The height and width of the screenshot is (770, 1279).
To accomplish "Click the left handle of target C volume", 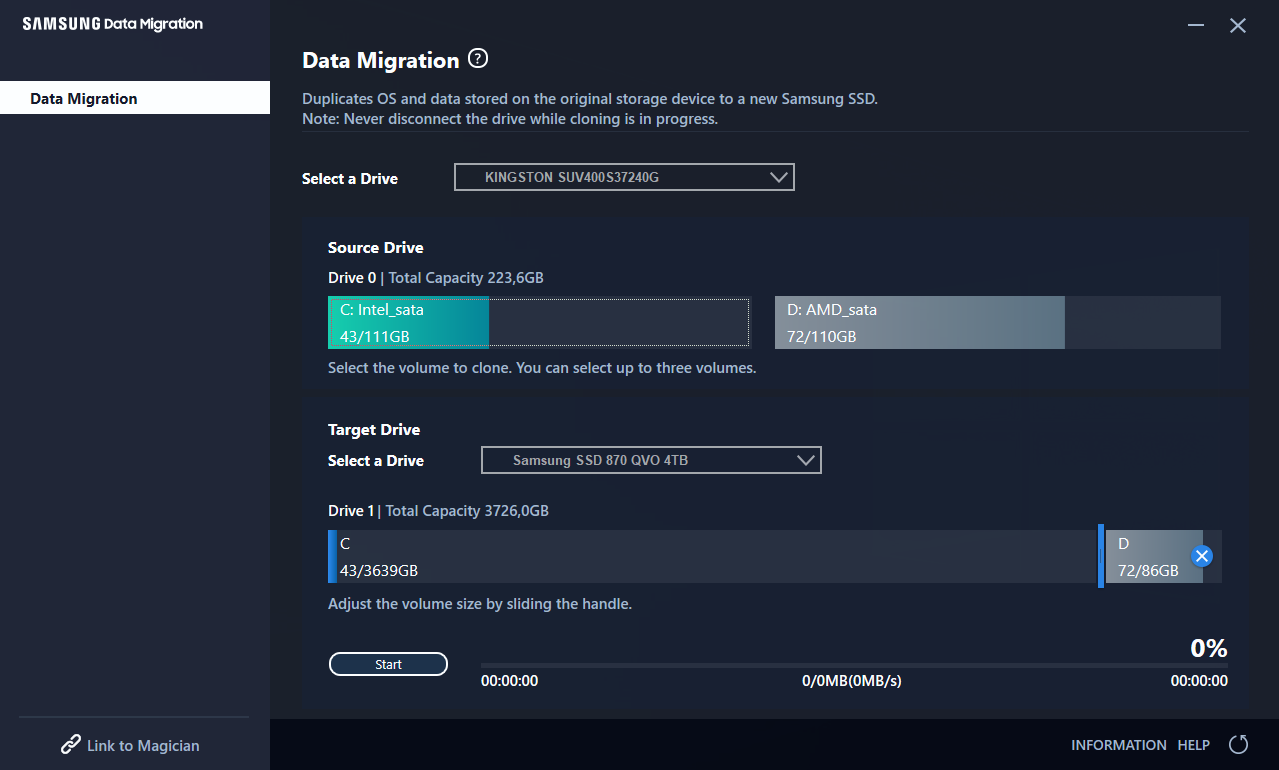I will (x=331, y=556).
